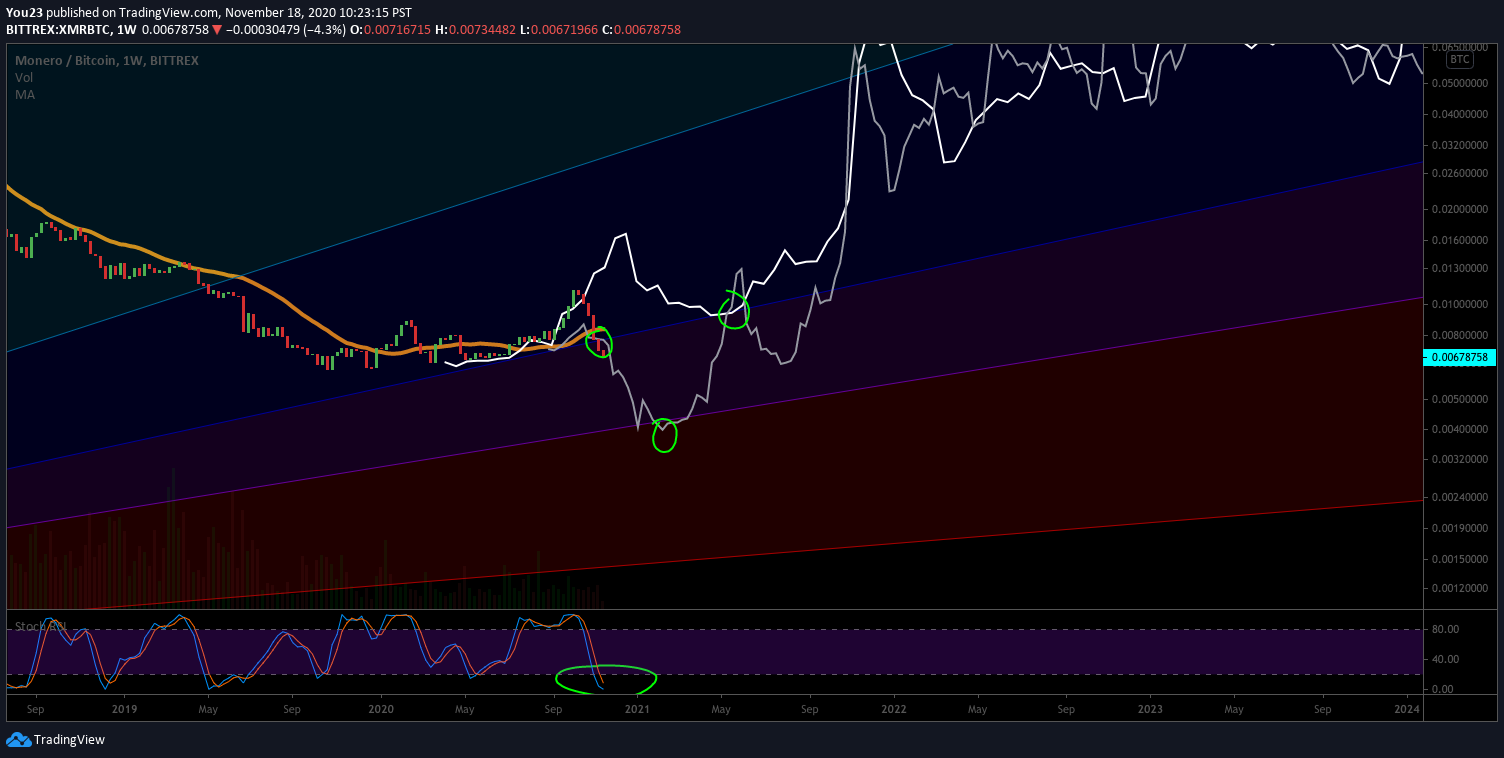This screenshot has width=1504, height=758.
Task: Select the Vol indicator label
Action: pyautogui.click(x=23, y=77)
